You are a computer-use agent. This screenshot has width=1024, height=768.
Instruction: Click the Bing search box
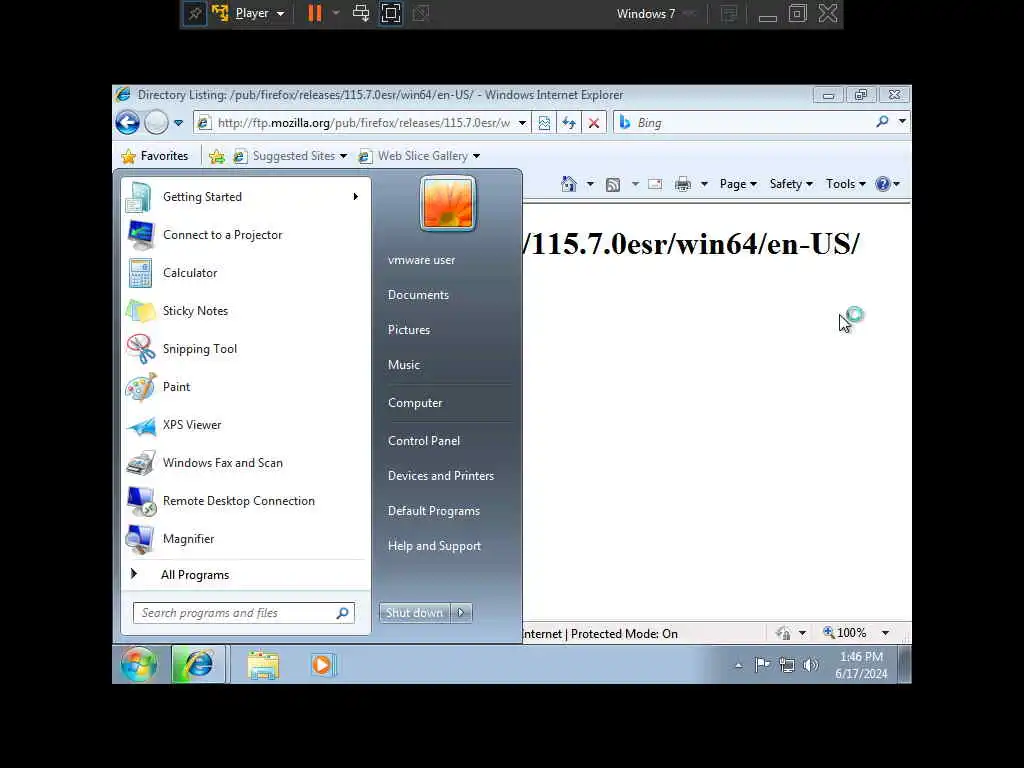(x=744, y=123)
